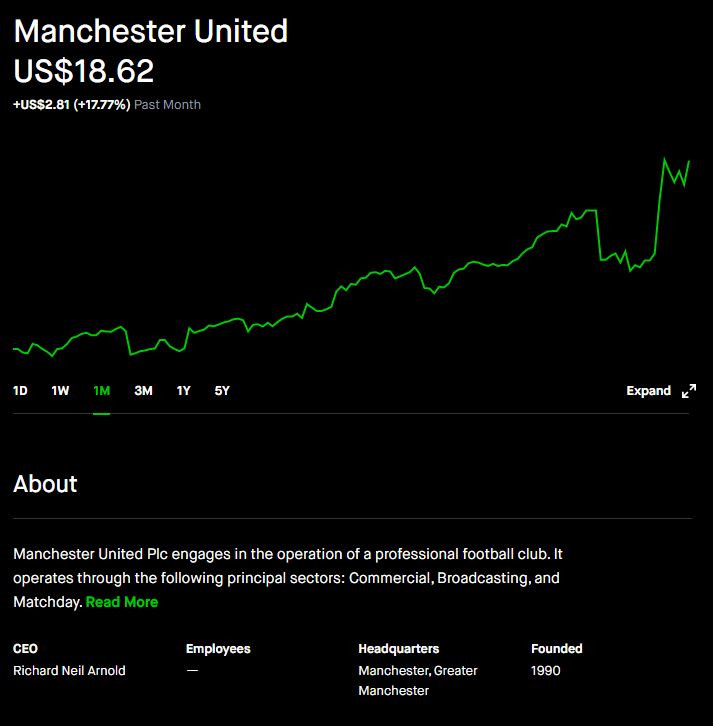Click the Past Month label
This screenshot has width=713, height=726.
(x=167, y=105)
